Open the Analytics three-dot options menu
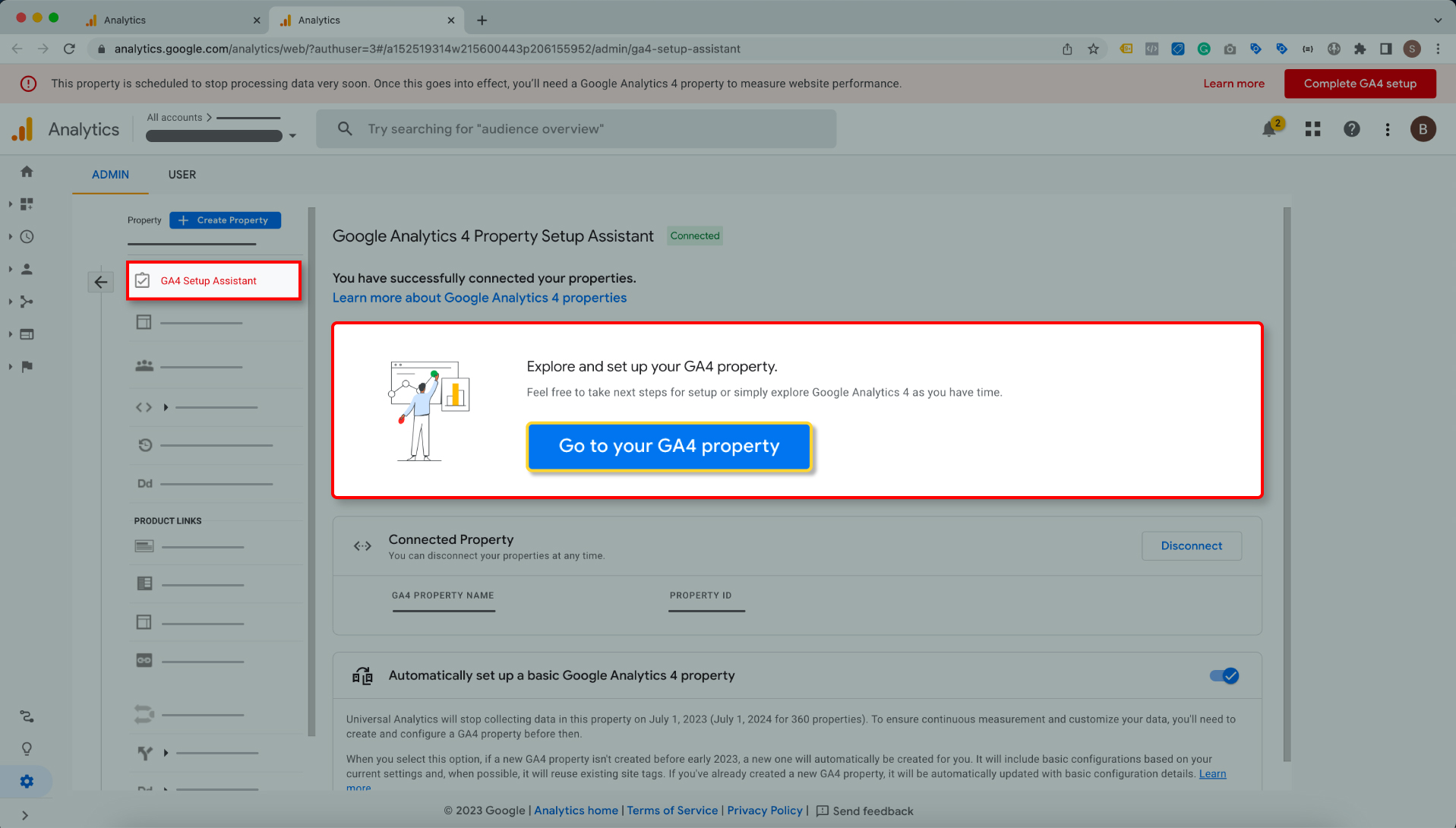Viewport: 1456px width, 828px height. pyautogui.click(x=1387, y=129)
